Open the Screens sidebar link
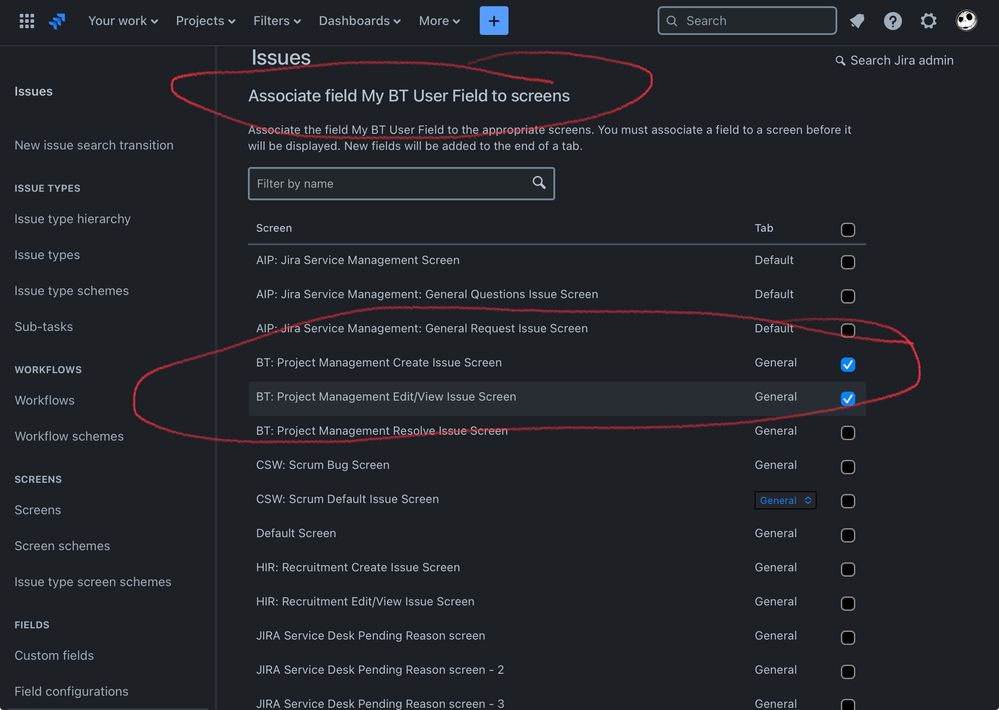 (38, 510)
